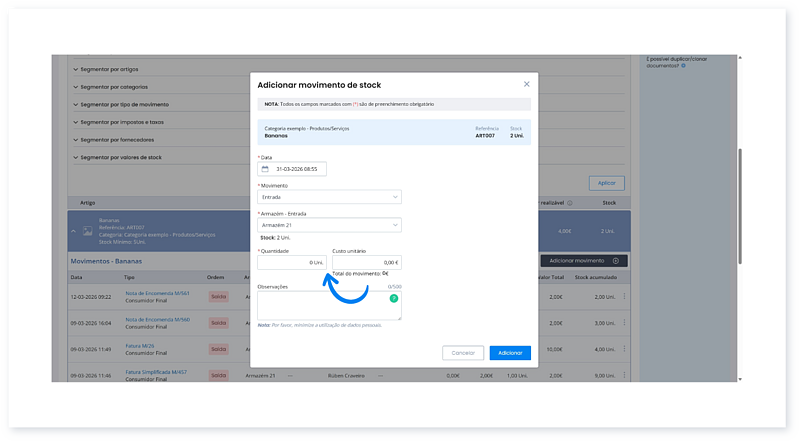Image resolution: width=800 pixels, height=442 pixels.
Task: Click the Stock acumulado column header
Action: 595,278
